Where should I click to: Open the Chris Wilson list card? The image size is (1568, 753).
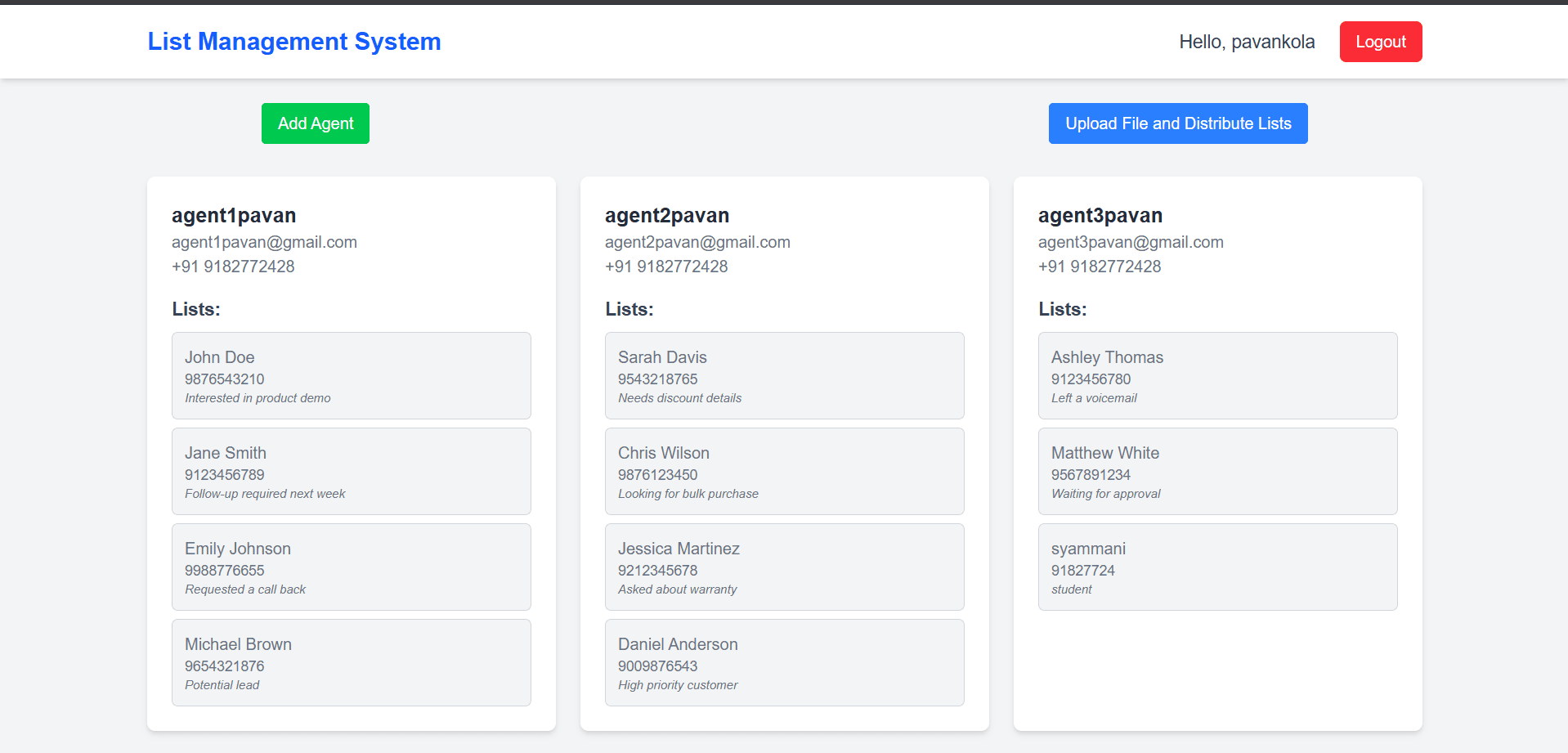(x=784, y=471)
